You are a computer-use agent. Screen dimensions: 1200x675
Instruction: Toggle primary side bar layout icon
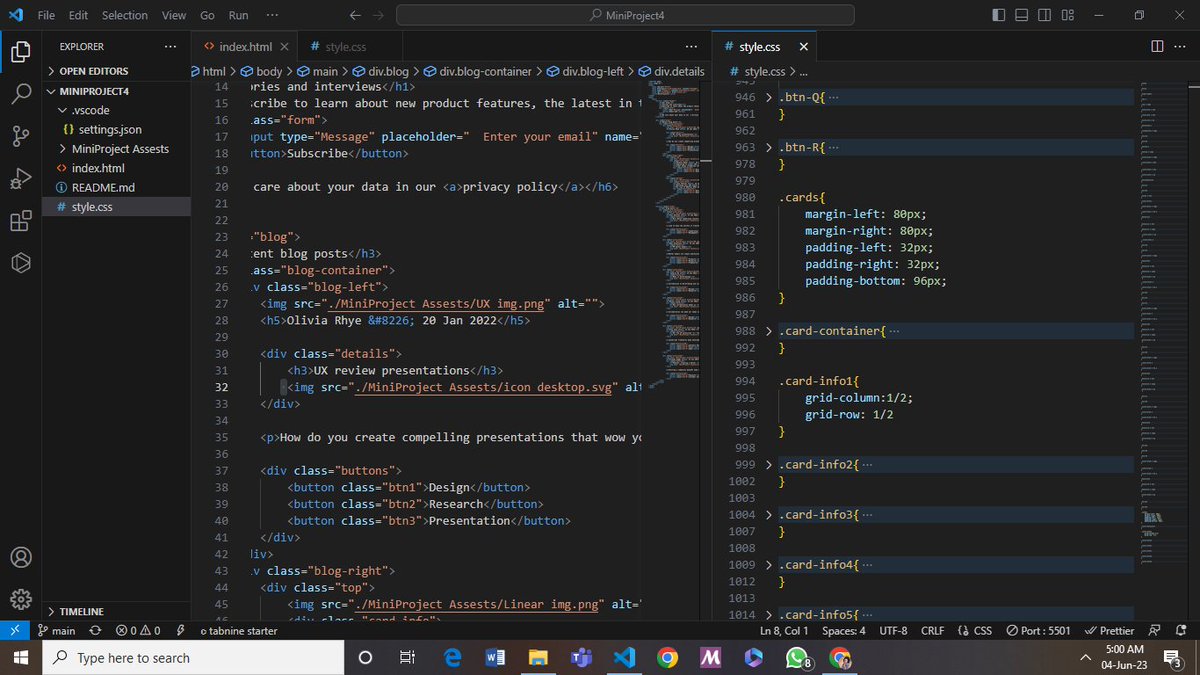point(999,15)
